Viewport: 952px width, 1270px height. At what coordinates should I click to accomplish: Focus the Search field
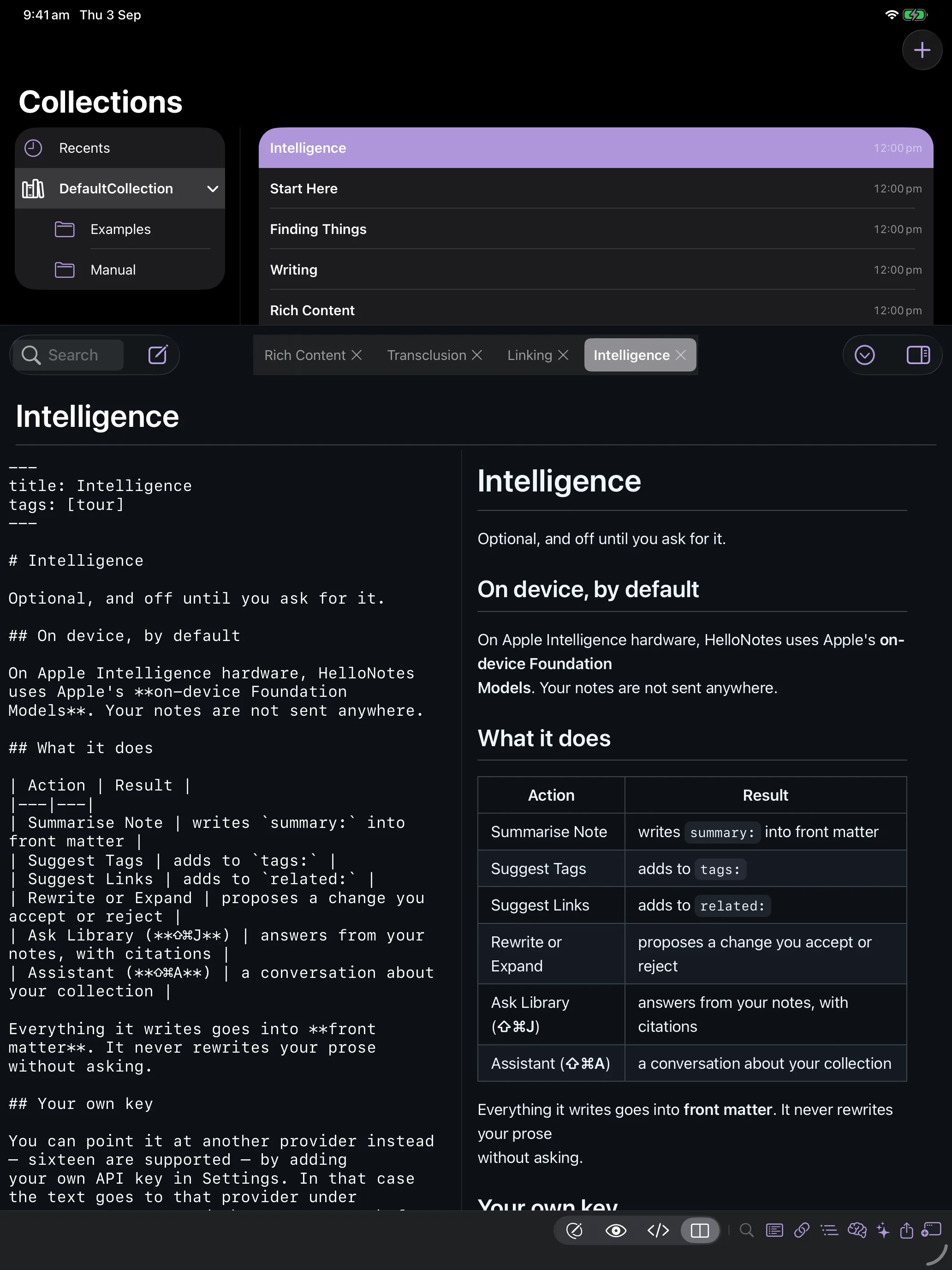pos(69,355)
